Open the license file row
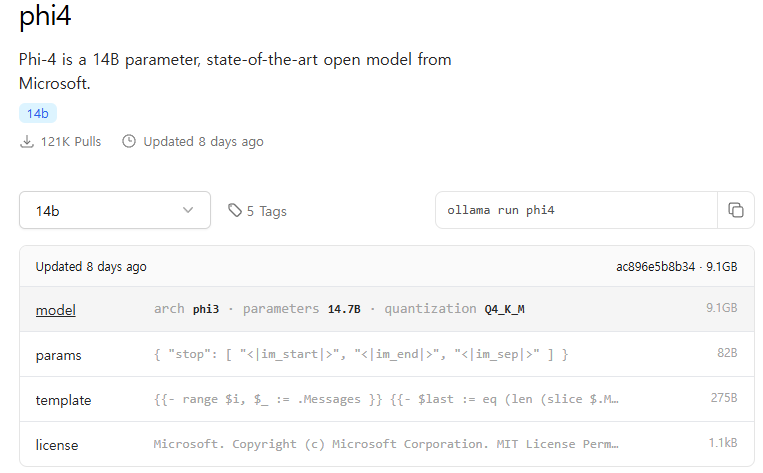763x473 pixels. [57, 445]
